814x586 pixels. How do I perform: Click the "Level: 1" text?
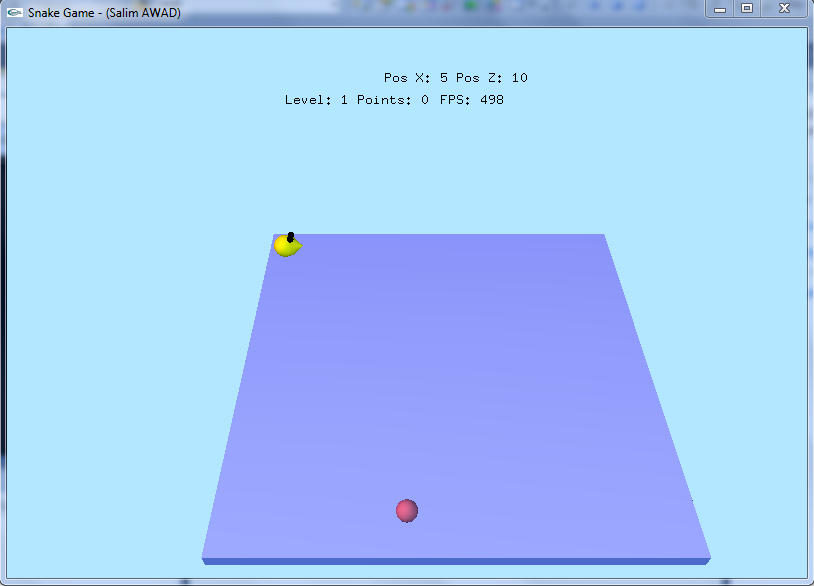click(316, 100)
